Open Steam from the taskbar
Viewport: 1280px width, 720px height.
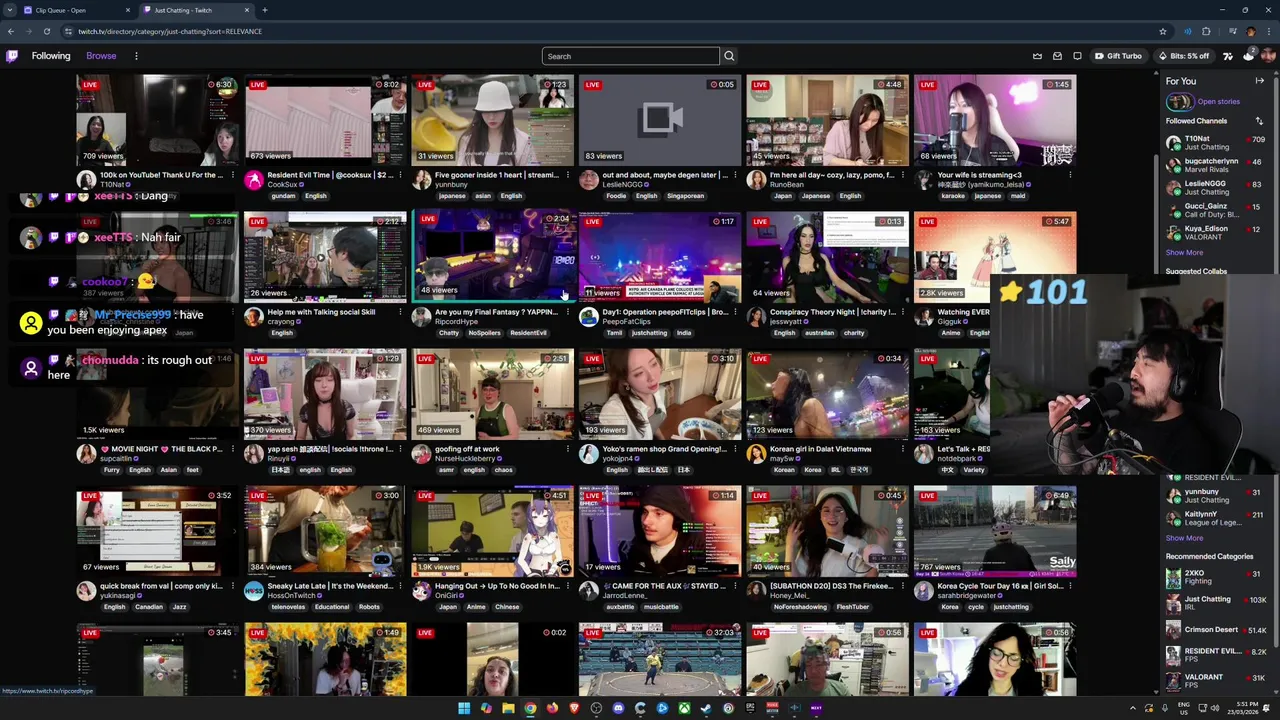click(706, 708)
